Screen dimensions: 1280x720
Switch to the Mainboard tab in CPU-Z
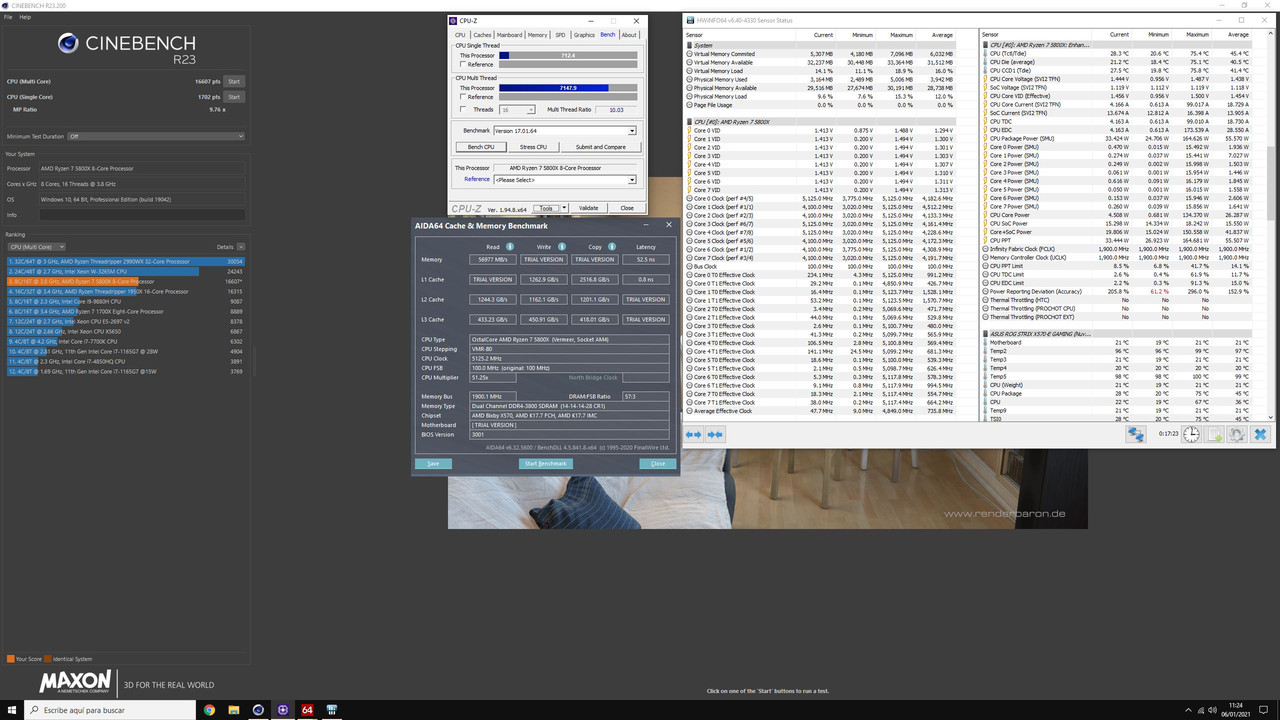(510, 35)
